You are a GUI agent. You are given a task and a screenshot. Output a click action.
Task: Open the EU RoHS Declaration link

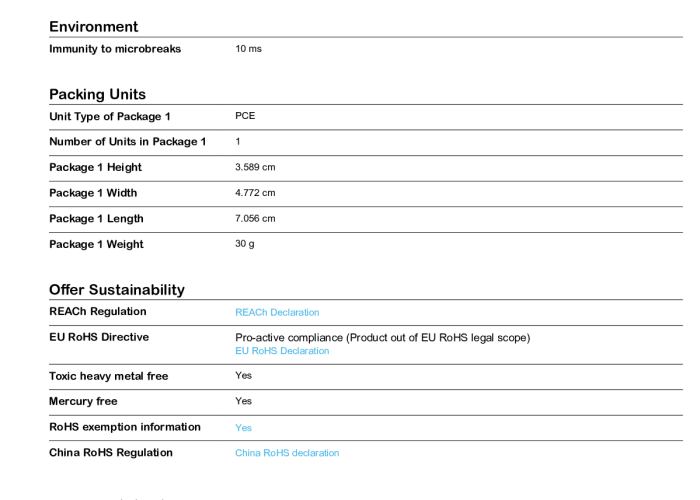282,351
